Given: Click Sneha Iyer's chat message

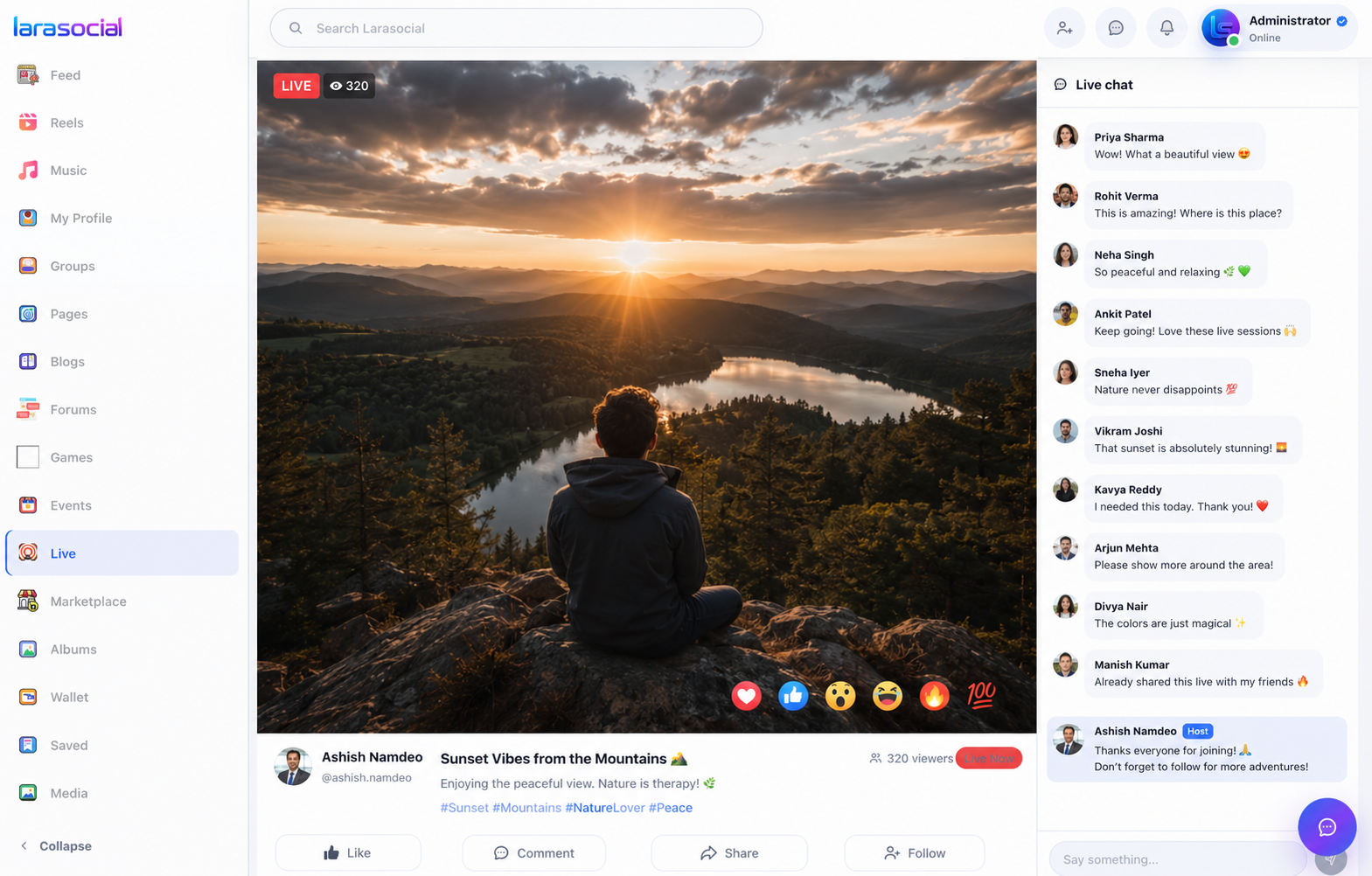Looking at the screenshot, I should (x=1168, y=381).
